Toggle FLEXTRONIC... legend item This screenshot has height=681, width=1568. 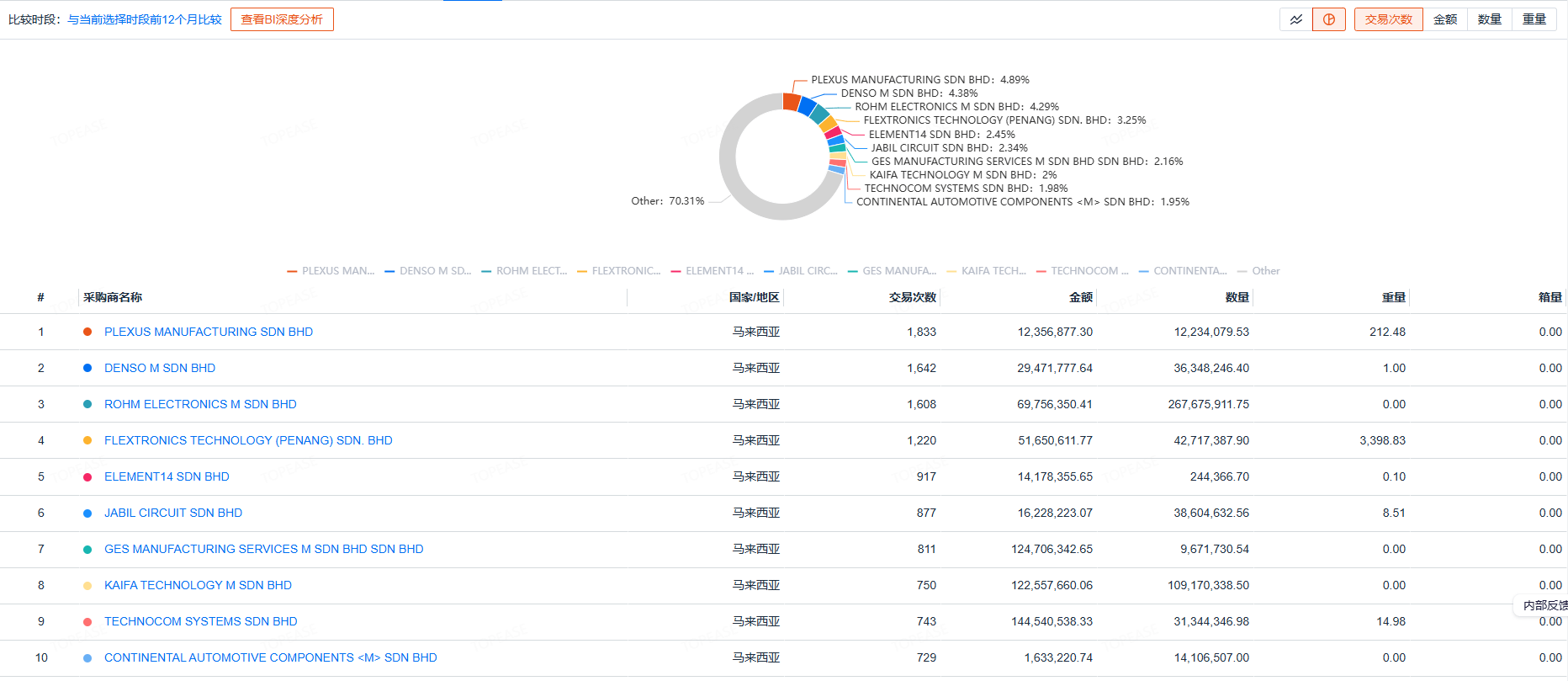coord(619,271)
